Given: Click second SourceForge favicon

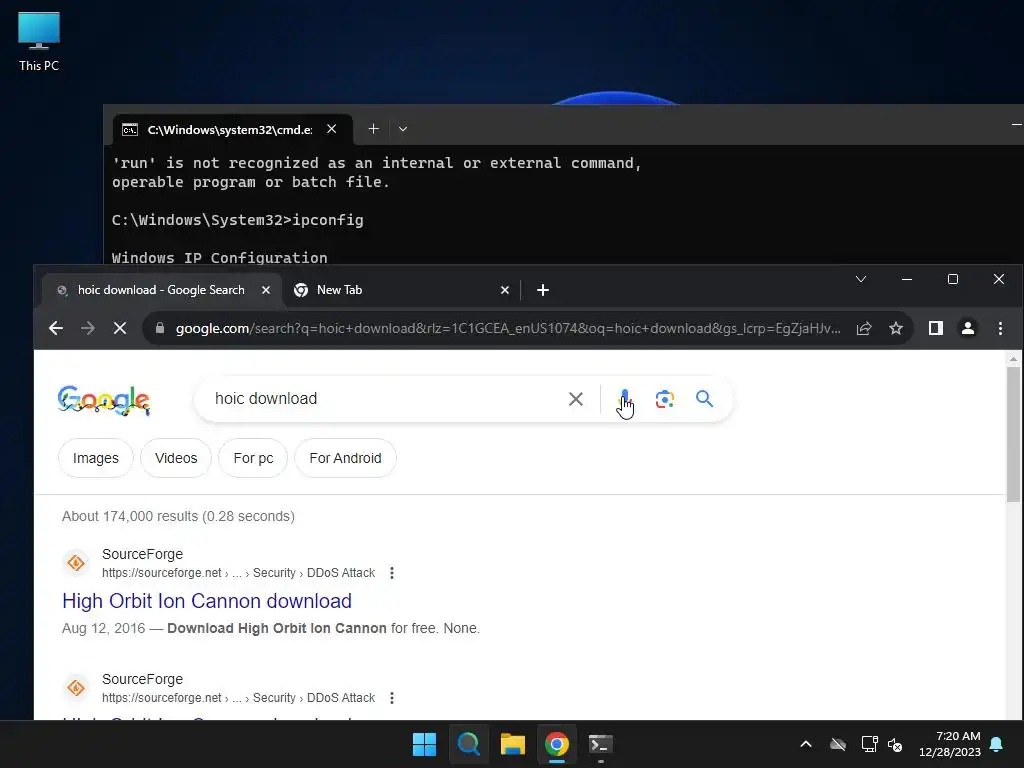Looking at the screenshot, I should [76, 688].
